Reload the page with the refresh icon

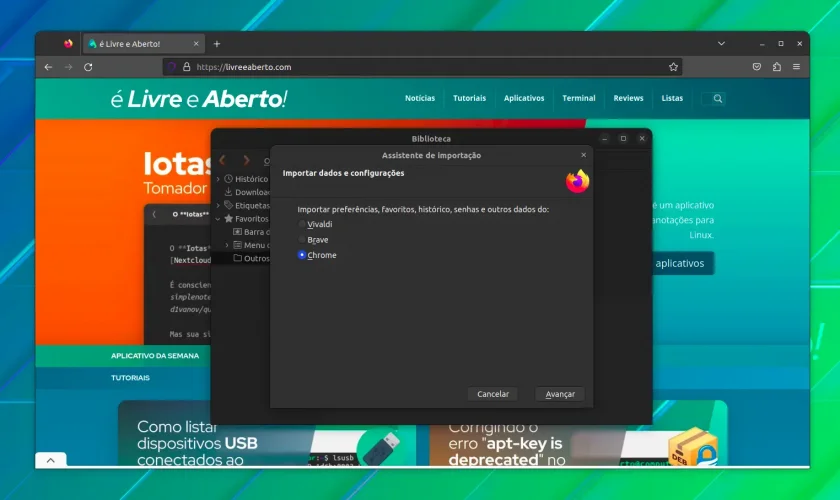click(x=88, y=67)
